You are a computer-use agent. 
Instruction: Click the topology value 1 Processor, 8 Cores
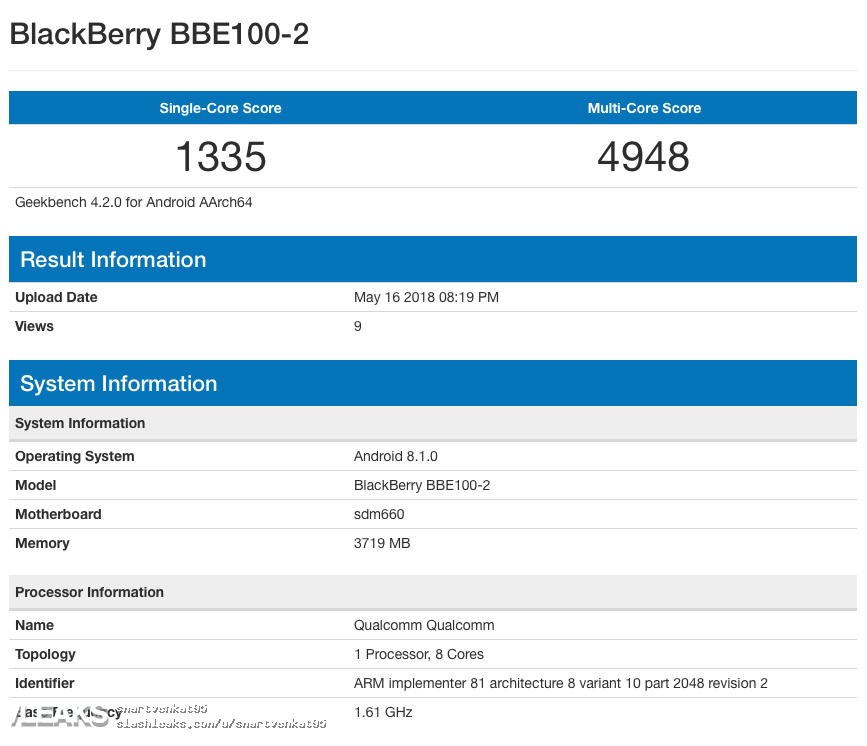point(419,654)
